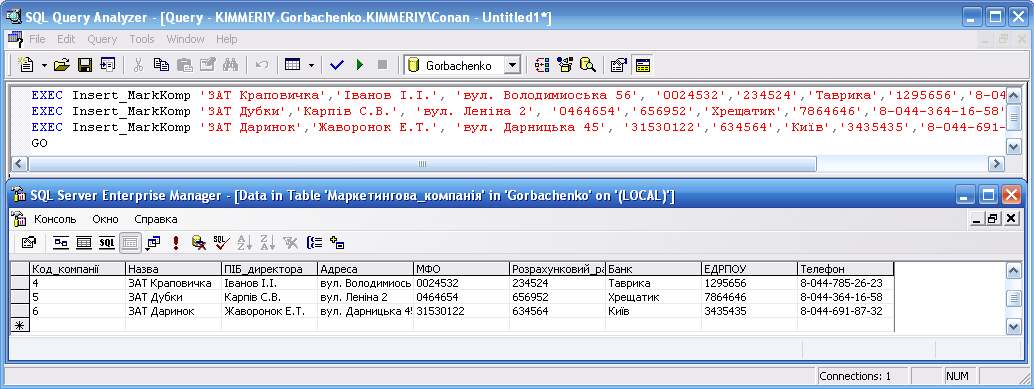Screen dimensions: 1034x389
Task: Click the data grid vertical scroll up arrow
Action: [x=1014, y=270]
